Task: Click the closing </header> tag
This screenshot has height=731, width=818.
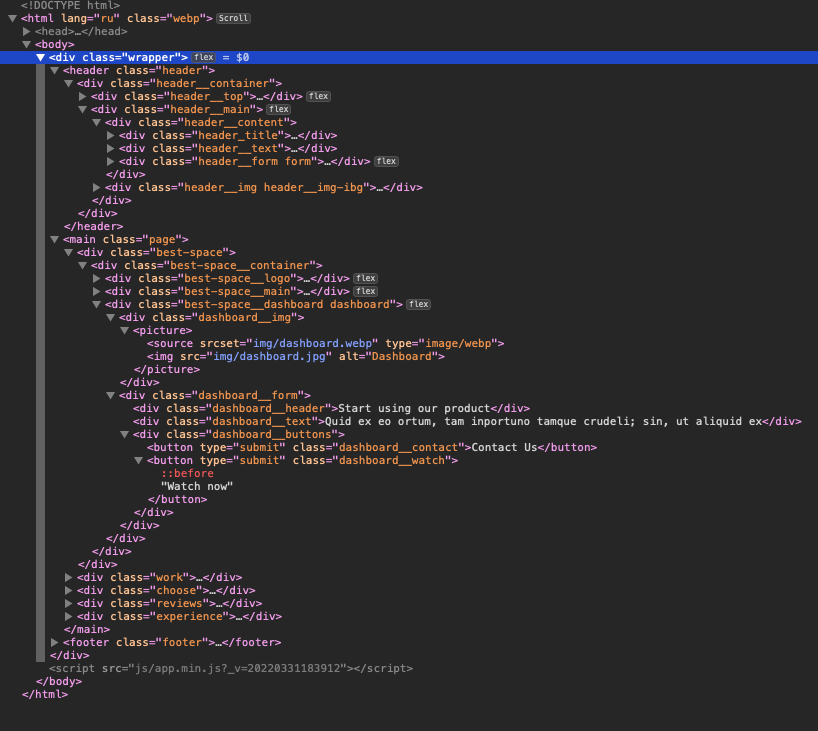Action: point(93,226)
